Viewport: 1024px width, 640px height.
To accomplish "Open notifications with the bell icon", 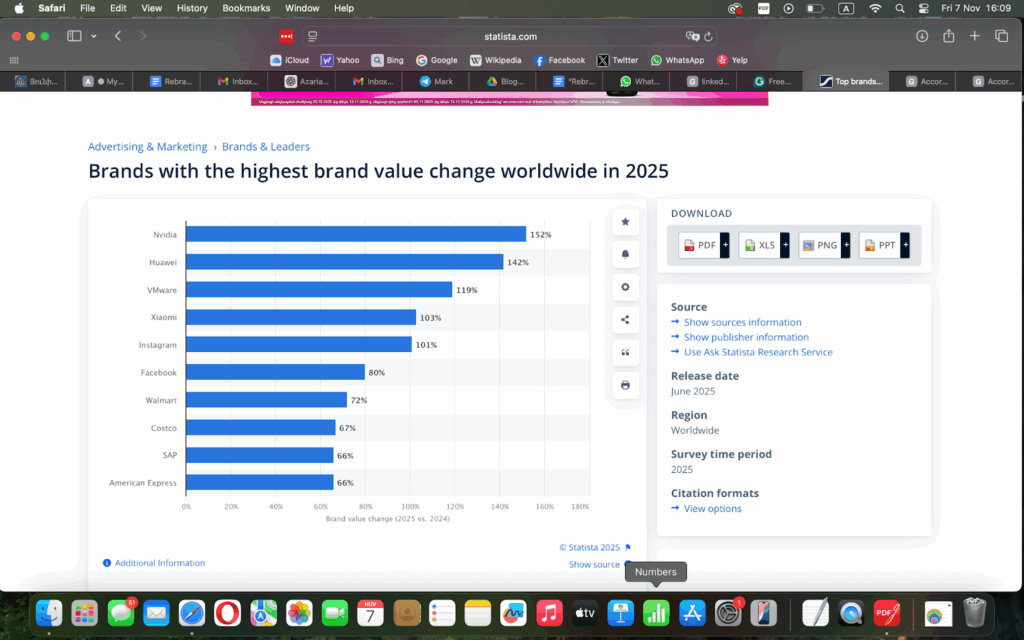I will coord(625,254).
